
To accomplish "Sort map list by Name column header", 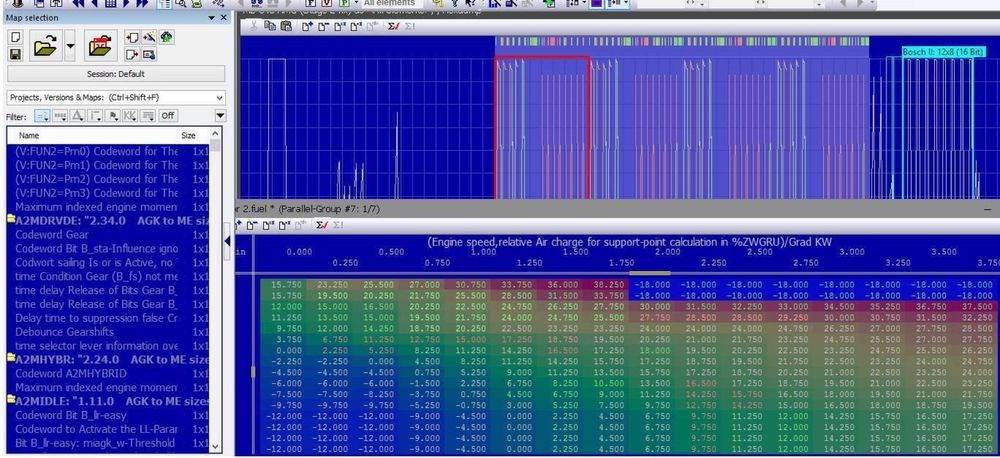I will click(x=29, y=135).
